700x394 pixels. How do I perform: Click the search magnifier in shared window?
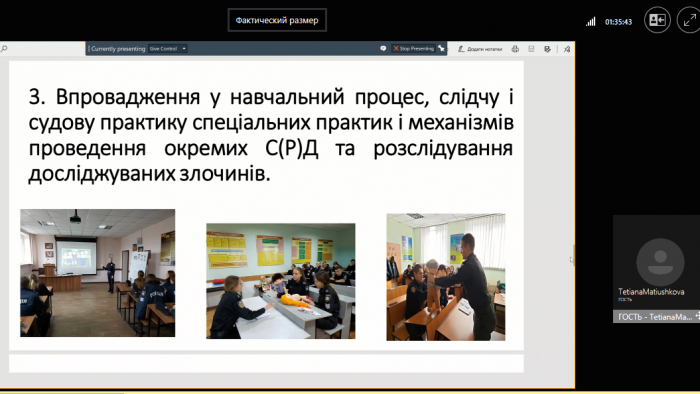click(4, 49)
